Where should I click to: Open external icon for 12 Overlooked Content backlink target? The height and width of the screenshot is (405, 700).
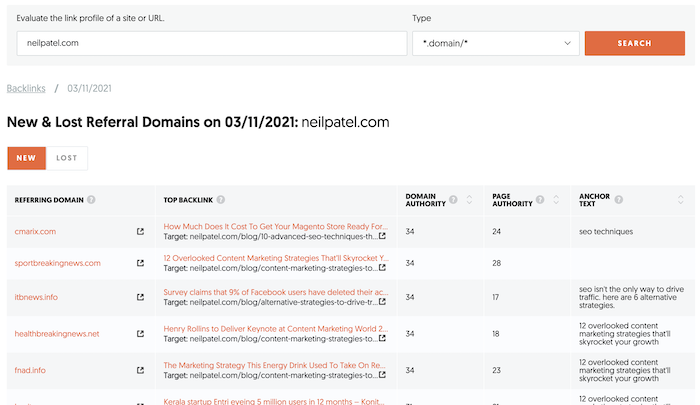[x=382, y=268]
